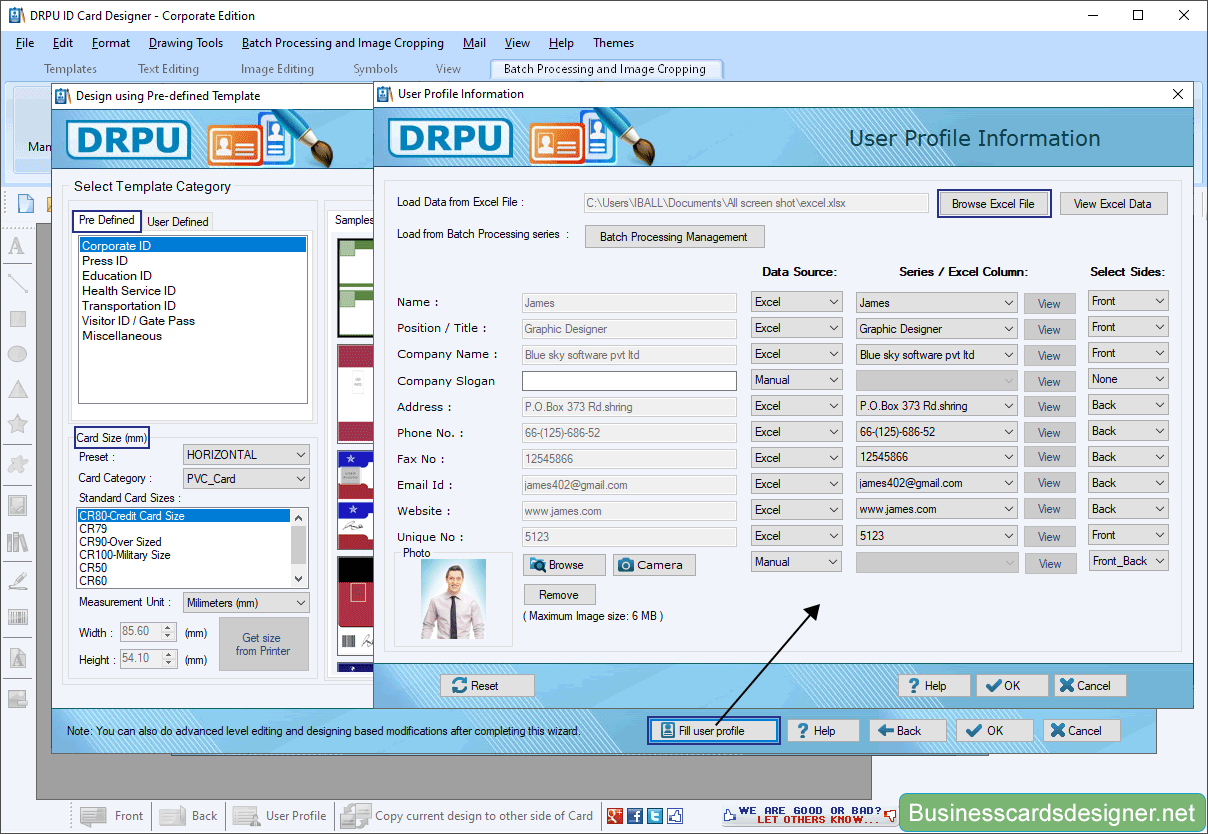Click Help in User Profile dialog
This screenshot has height=834, width=1208.
click(934, 686)
